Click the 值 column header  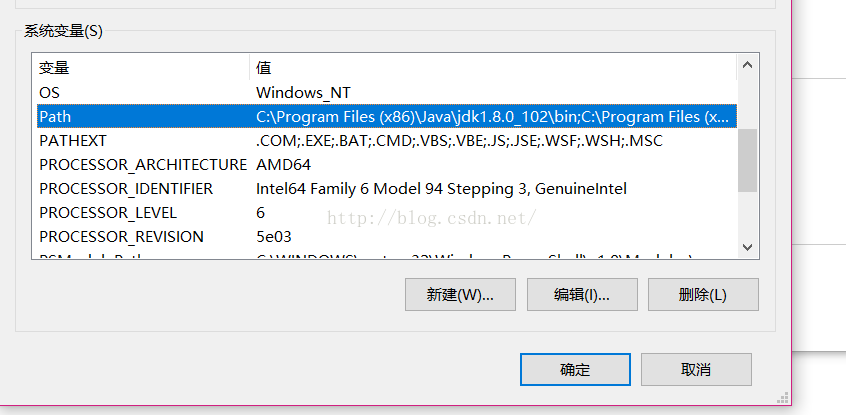click(x=492, y=68)
